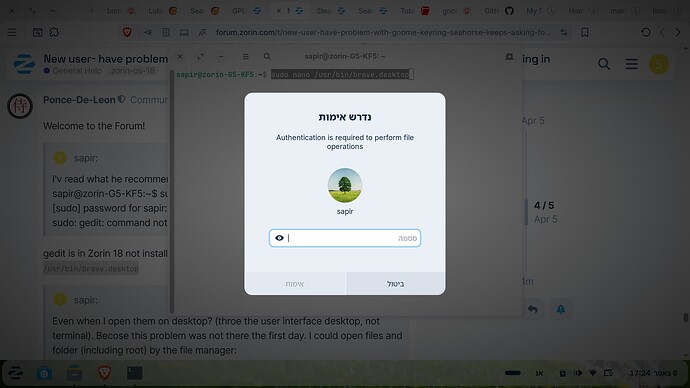
Task: Open terminal hamburger menu icon
Action: (246, 57)
